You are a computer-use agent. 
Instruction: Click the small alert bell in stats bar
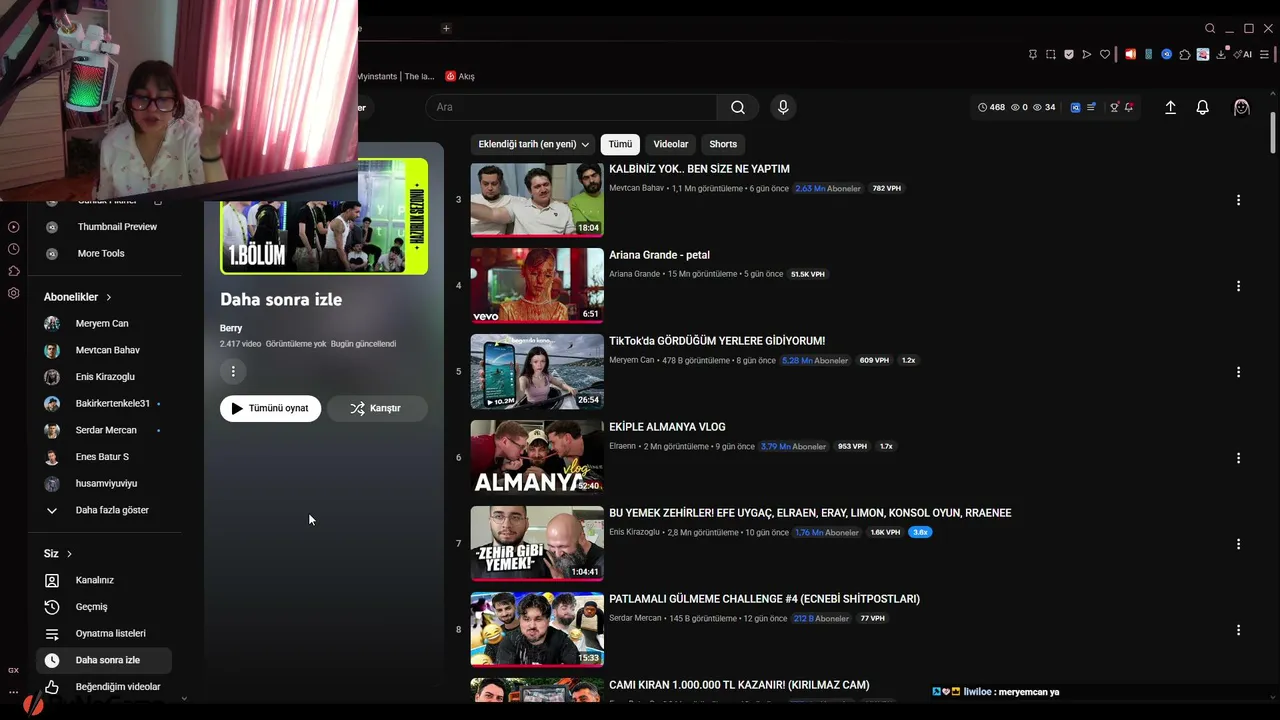click(x=1129, y=107)
